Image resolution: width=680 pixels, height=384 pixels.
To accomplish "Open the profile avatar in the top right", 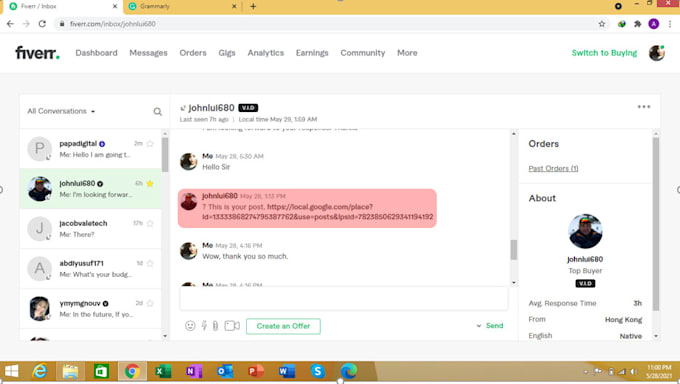I will pos(657,53).
